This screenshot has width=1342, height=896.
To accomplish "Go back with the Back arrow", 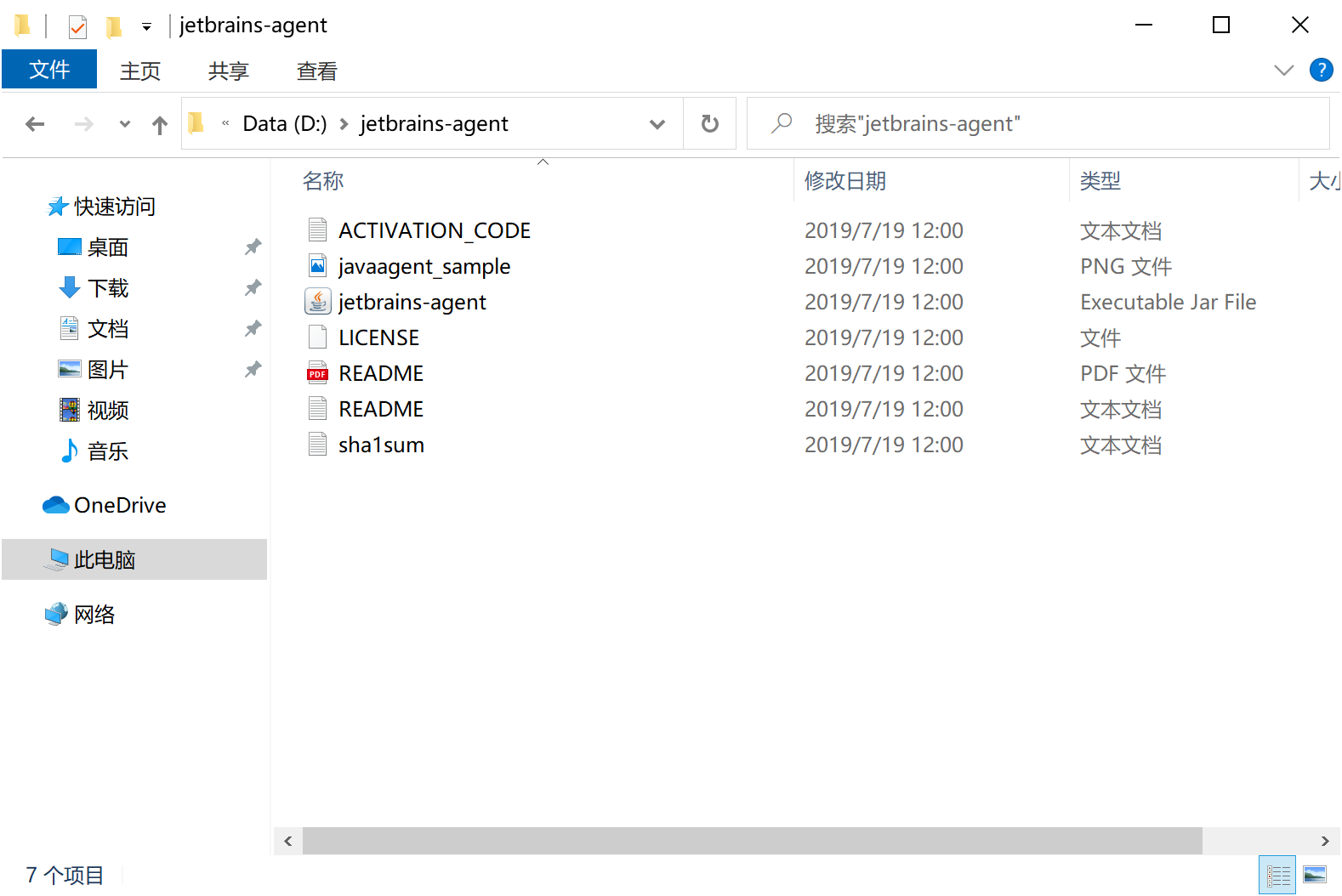I will (35, 125).
